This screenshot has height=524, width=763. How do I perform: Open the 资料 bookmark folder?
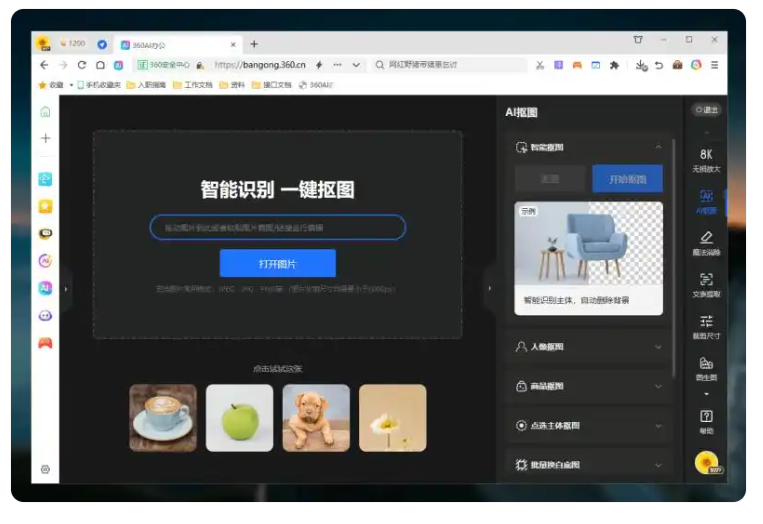(x=232, y=85)
